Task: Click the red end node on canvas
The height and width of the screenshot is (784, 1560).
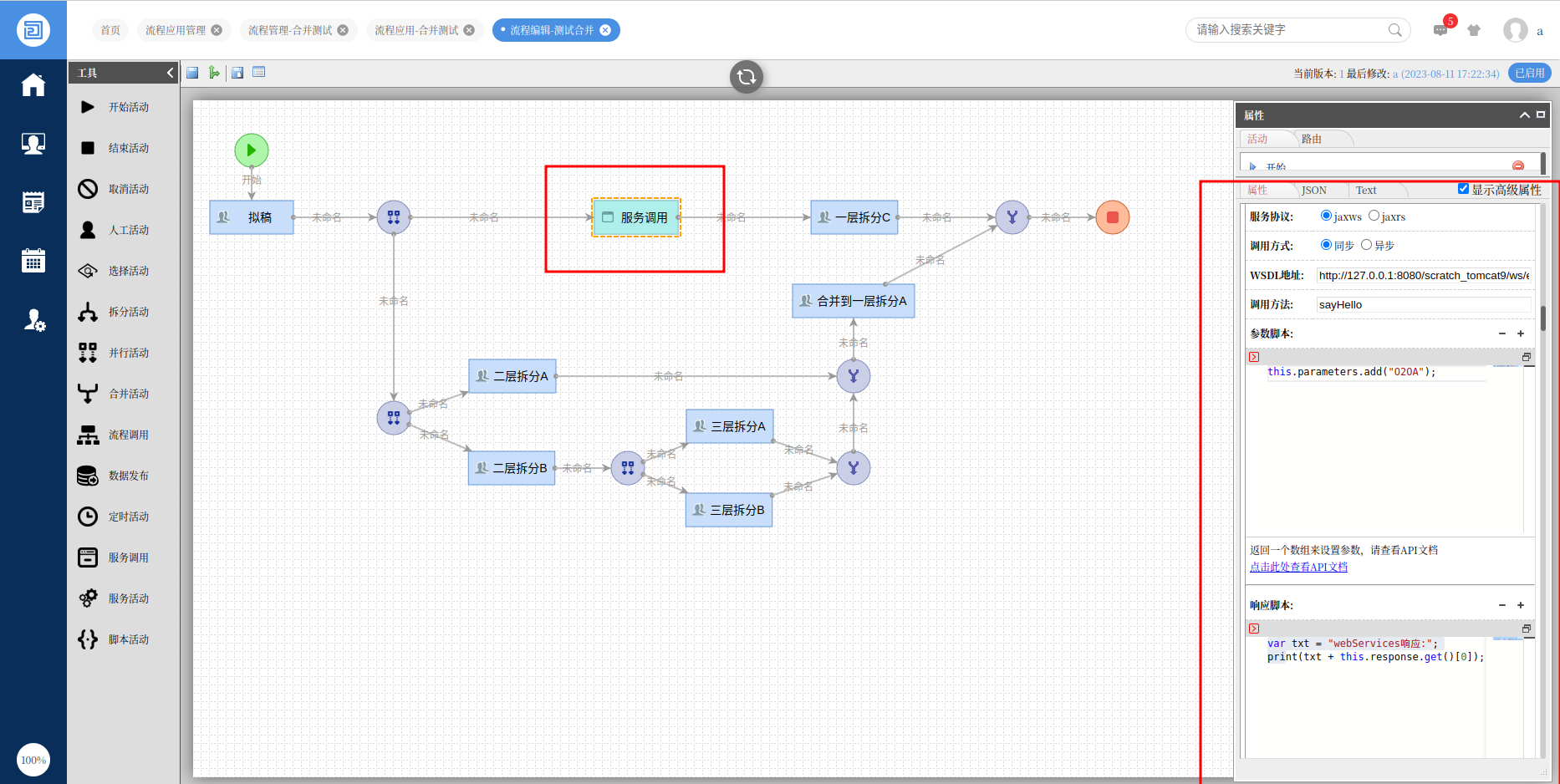Action: [x=1113, y=217]
